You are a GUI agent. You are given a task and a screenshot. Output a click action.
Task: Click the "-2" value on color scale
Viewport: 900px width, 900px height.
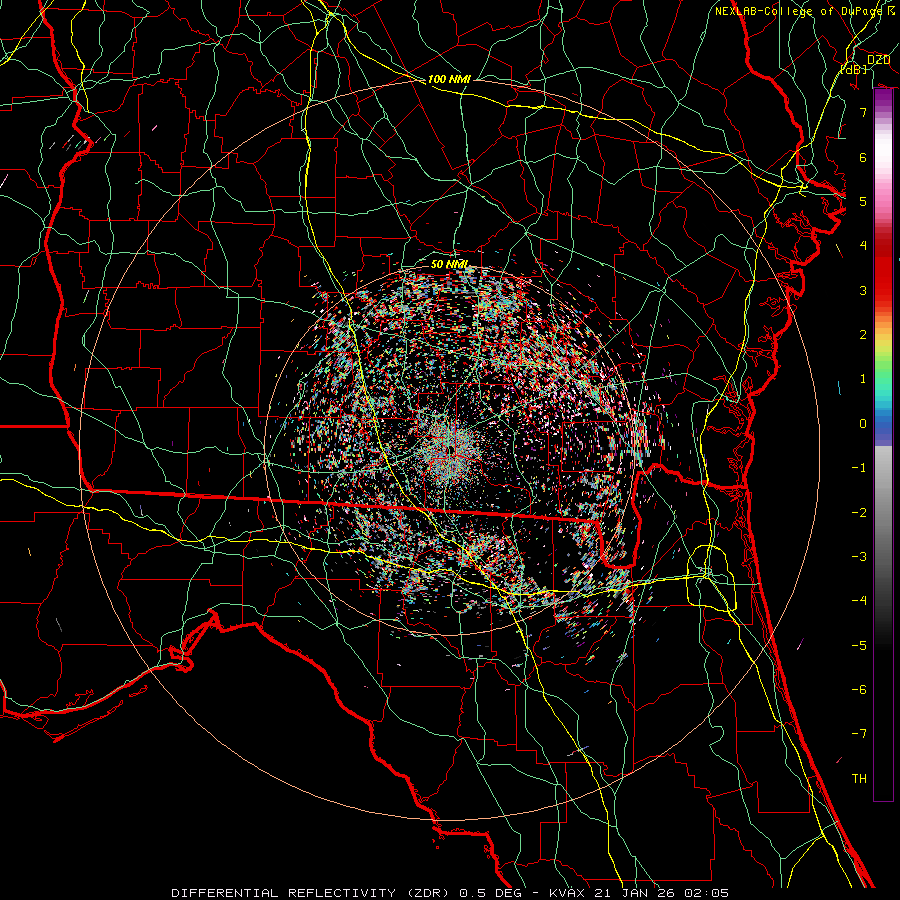pos(859,513)
